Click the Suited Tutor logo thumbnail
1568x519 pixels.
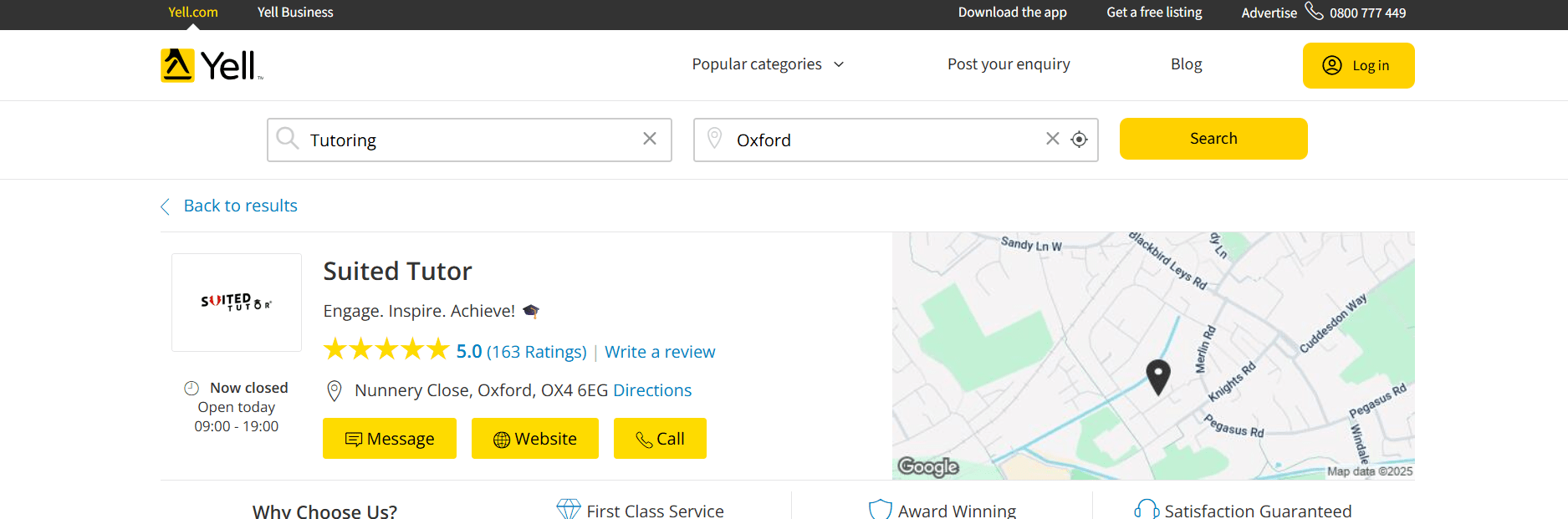coord(237,303)
